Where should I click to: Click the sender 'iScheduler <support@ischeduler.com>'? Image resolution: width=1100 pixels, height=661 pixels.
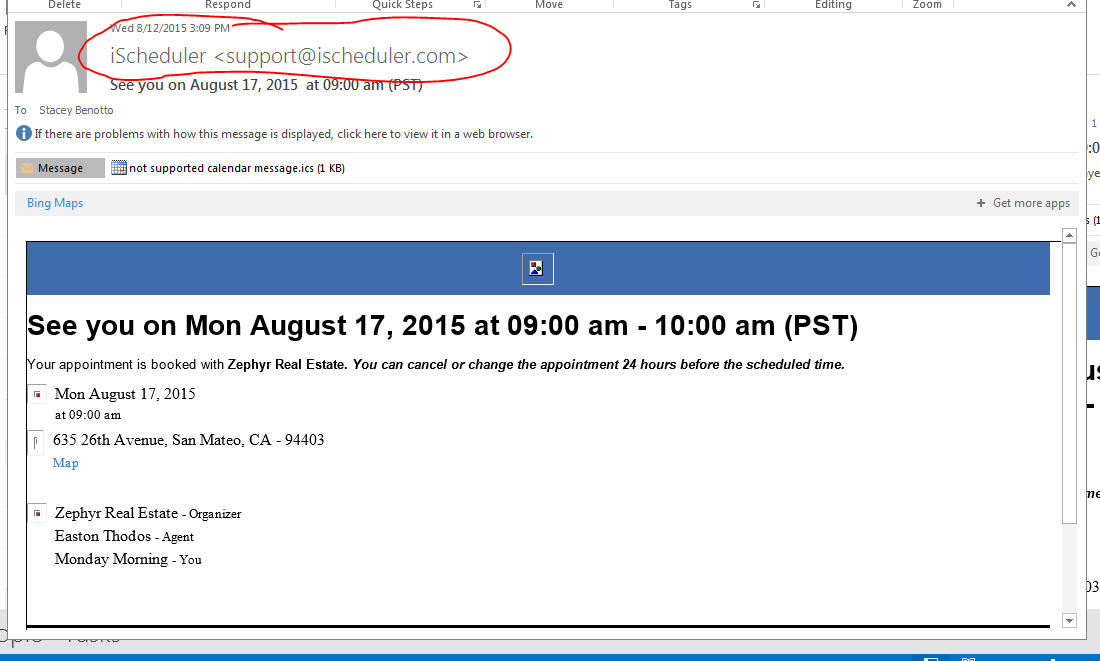288,55
